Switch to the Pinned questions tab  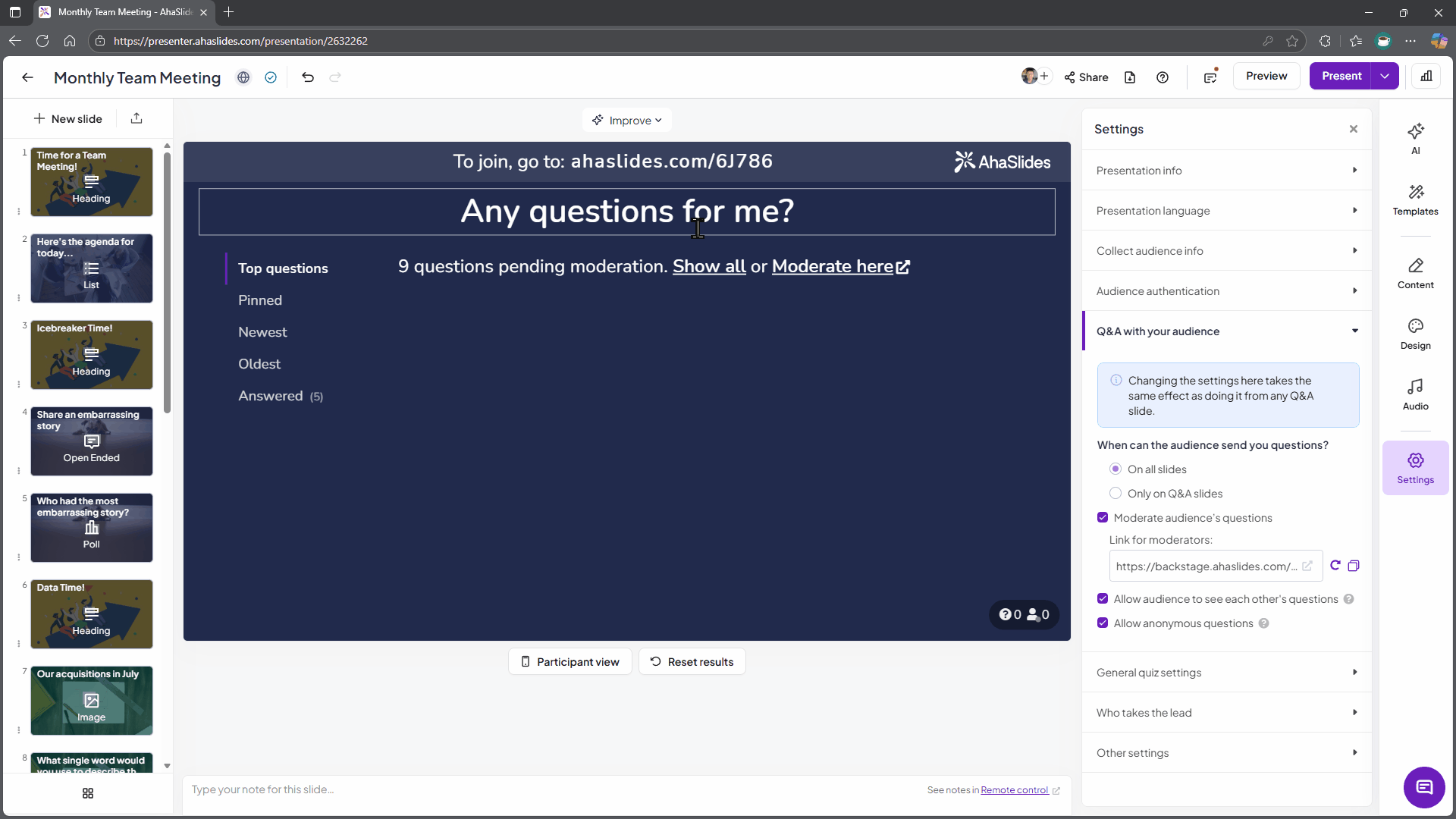[x=260, y=300]
